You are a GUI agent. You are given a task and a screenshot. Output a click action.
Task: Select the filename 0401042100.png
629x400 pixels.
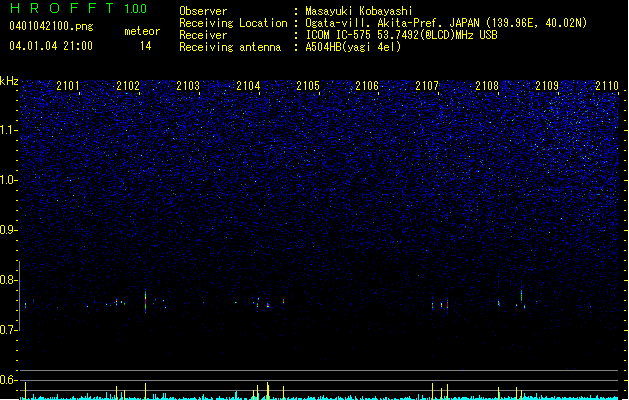pyautogui.click(x=51, y=26)
